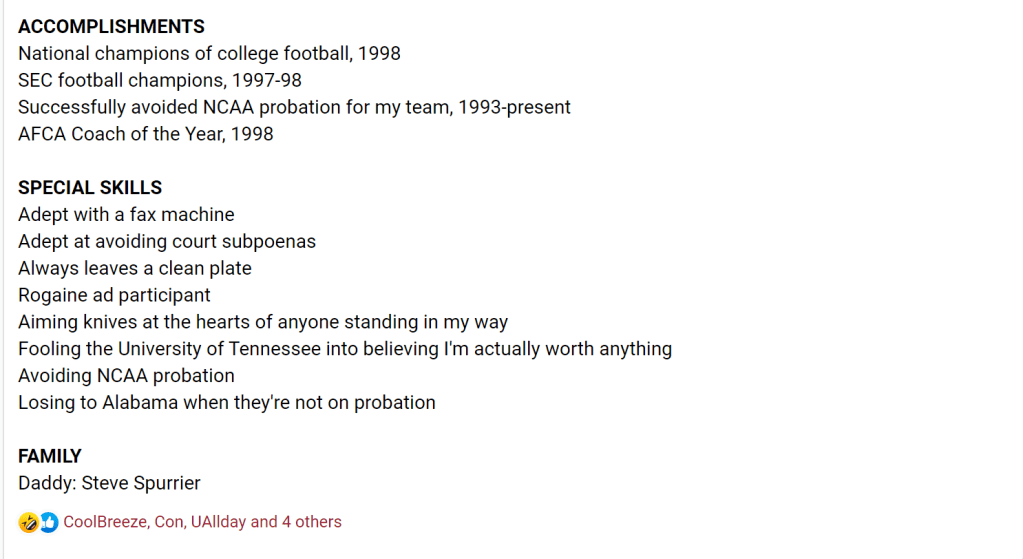Click the blue thumbs-up reaction icon
1023x559 pixels.
pos(48,522)
